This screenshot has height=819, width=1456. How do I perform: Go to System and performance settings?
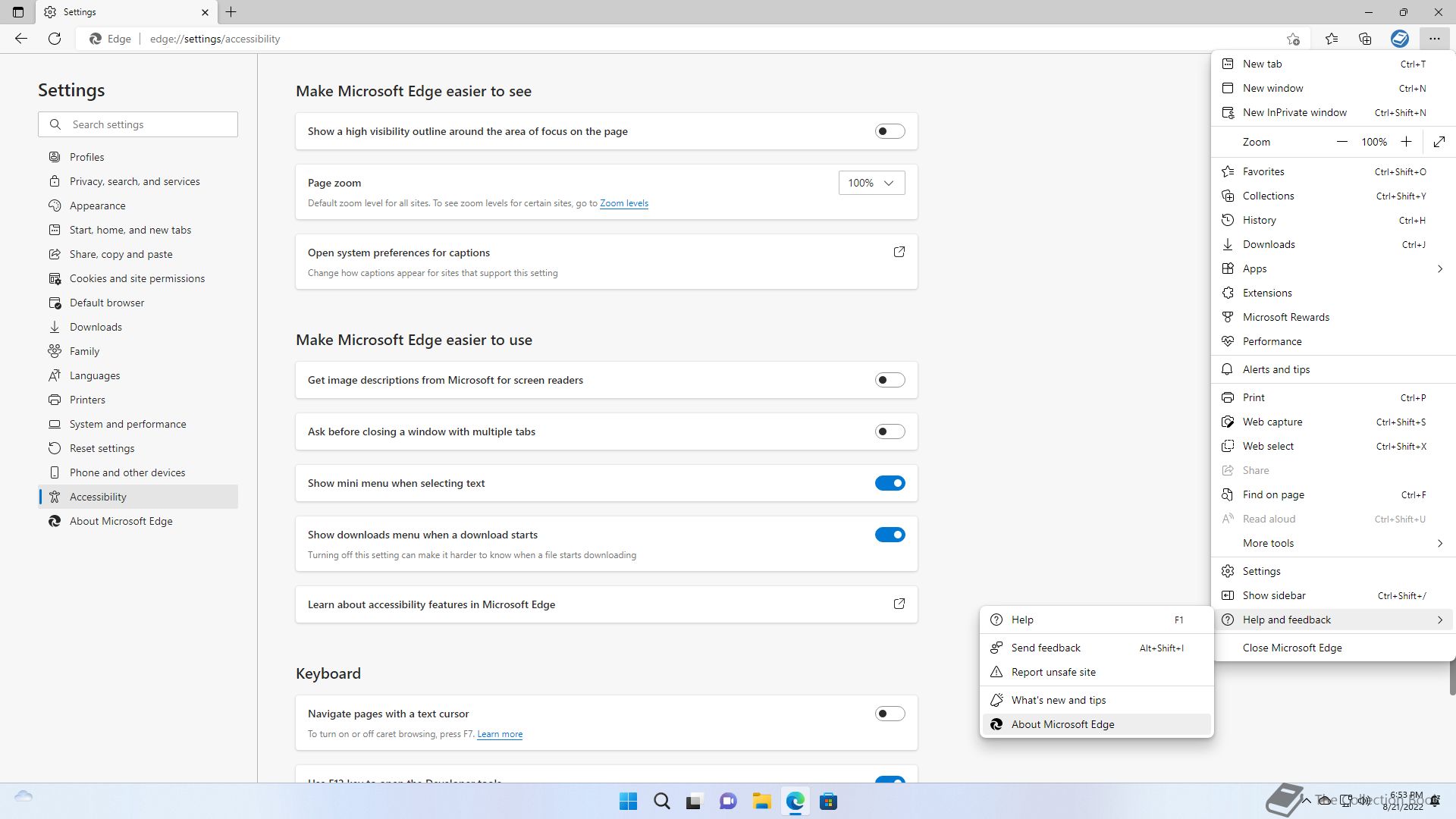click(138, 424)
